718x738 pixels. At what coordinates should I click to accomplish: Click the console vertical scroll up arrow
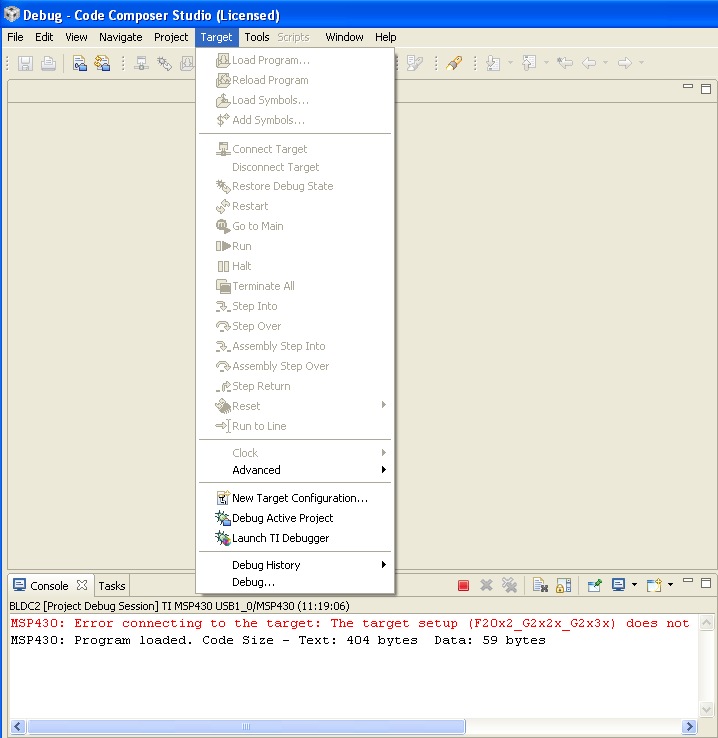[x=706, y=623]
